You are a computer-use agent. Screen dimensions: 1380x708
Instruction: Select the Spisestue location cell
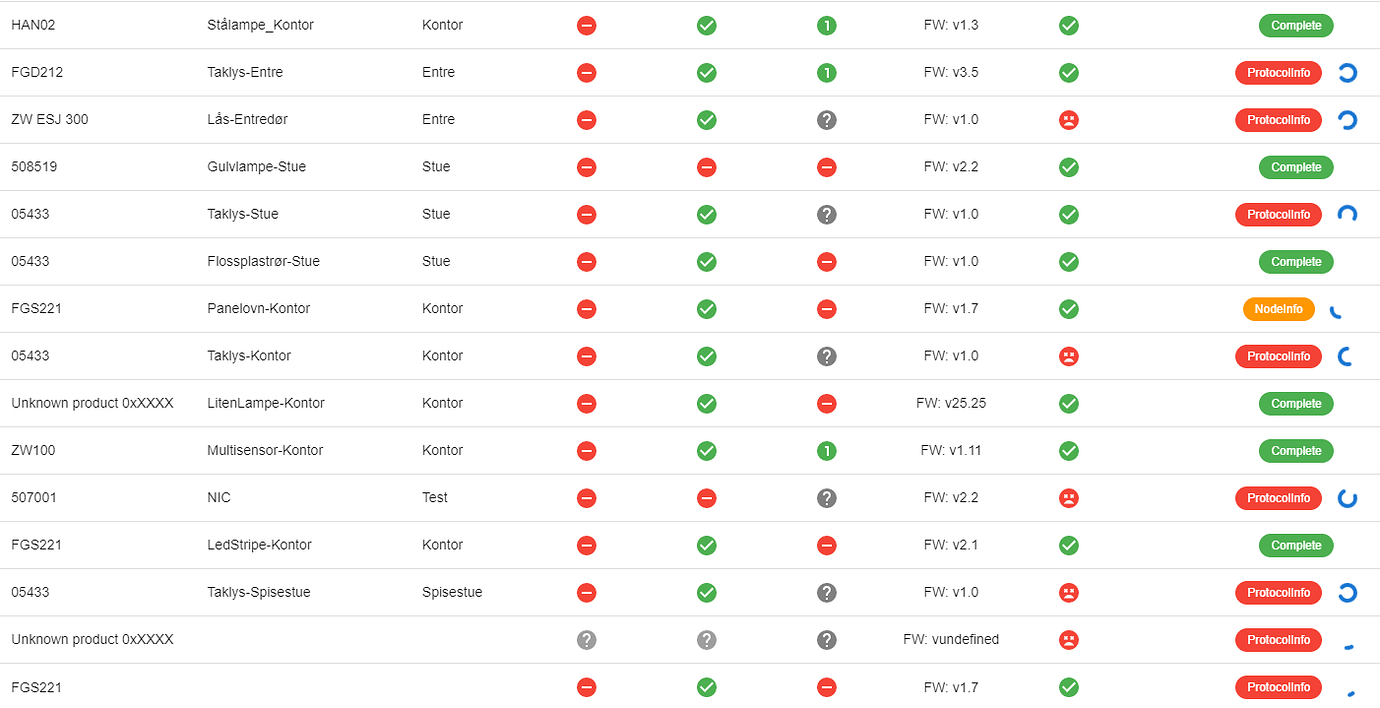click(x=452, y=593)
